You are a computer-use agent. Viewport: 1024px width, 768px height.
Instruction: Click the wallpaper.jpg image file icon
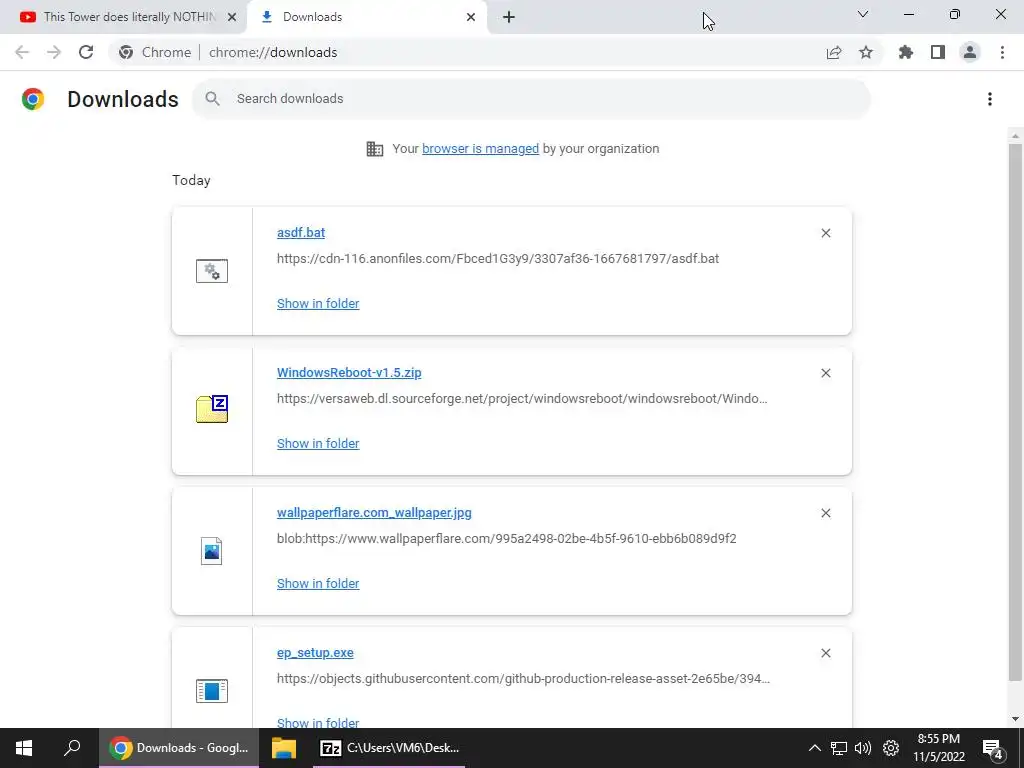point(212,551)
